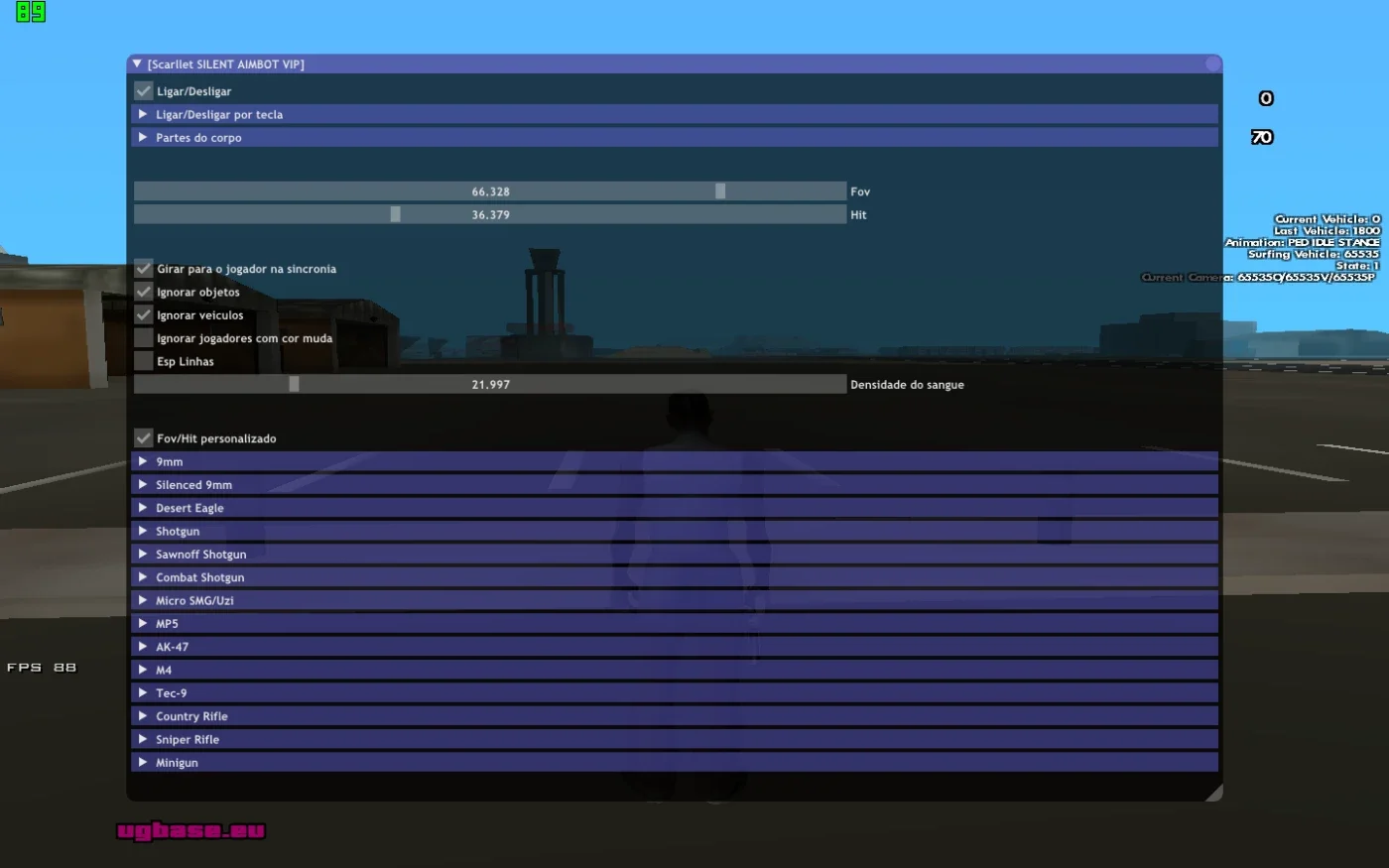The image size is (1389, 868).
Task: Click the window resize grip corner
Action: pos(1213,792)
